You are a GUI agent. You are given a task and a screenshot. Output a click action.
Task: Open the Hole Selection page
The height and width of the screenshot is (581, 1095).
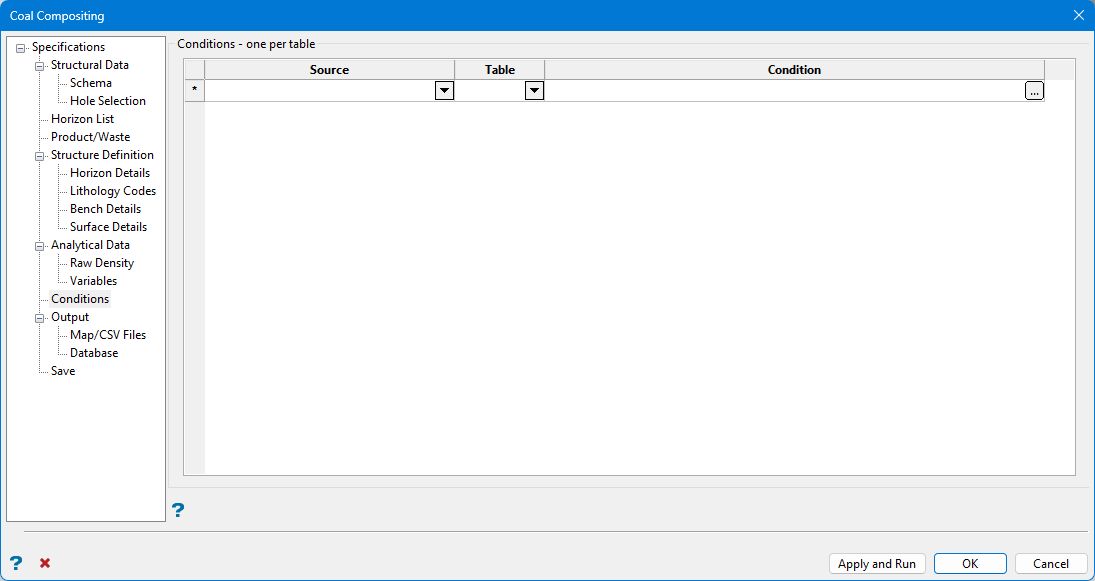pyautogui.click(x=108, y=101)
